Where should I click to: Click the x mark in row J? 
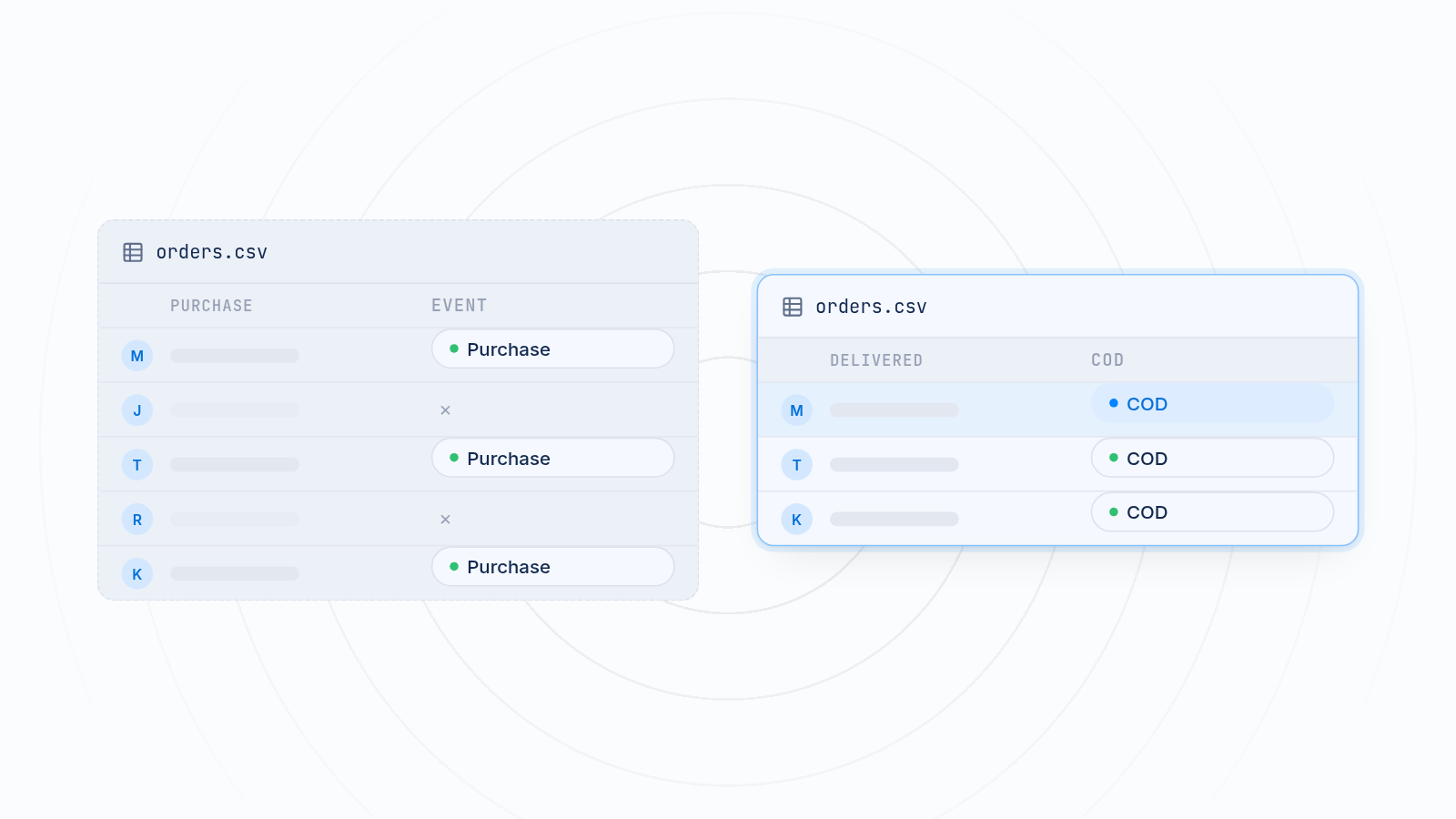(x=445, y=410)
